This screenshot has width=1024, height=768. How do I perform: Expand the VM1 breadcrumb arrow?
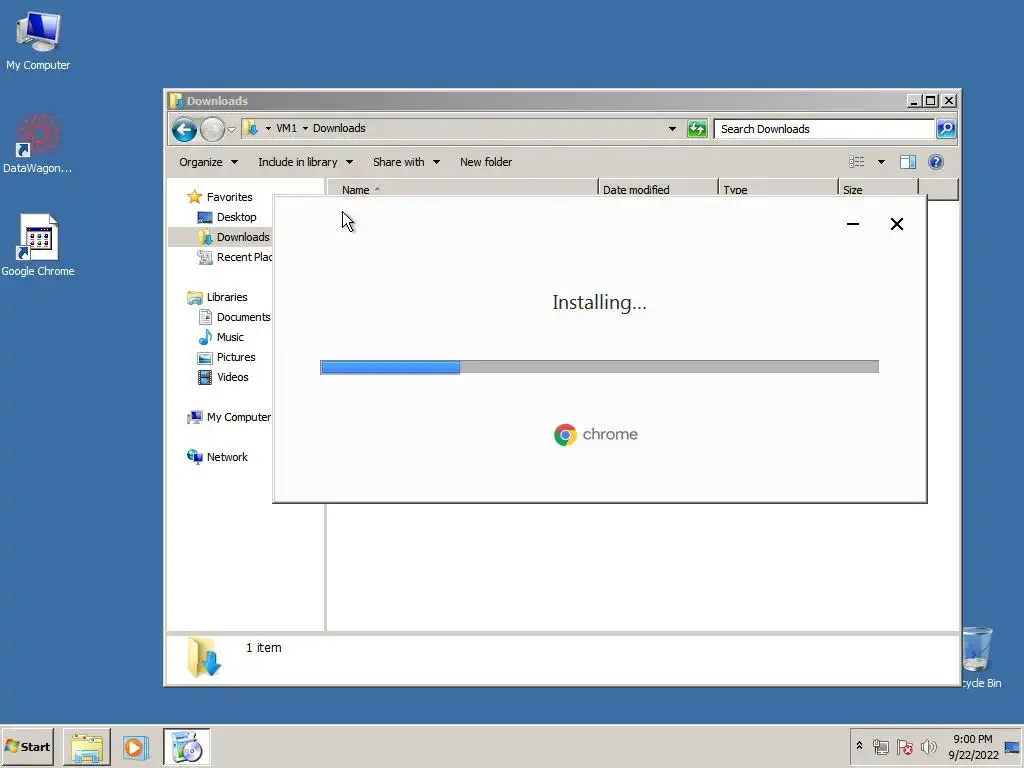pos(305,129)
